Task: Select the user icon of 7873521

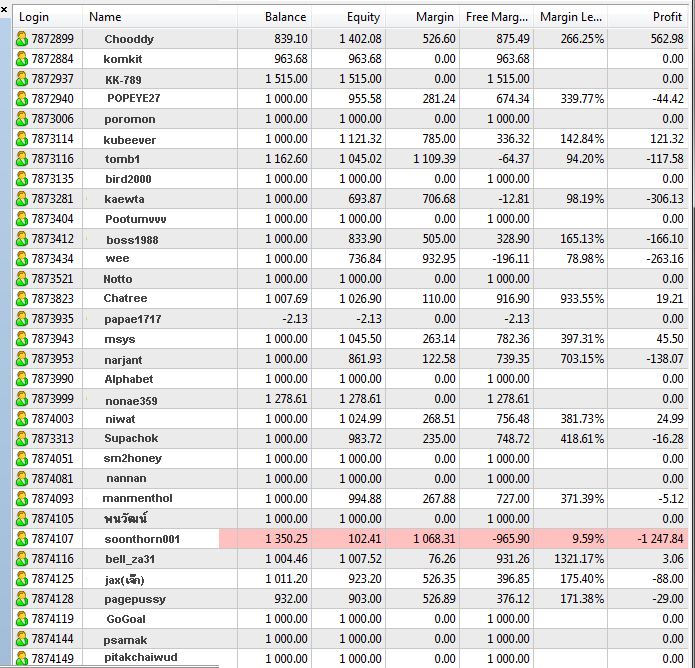Action: 22,279
